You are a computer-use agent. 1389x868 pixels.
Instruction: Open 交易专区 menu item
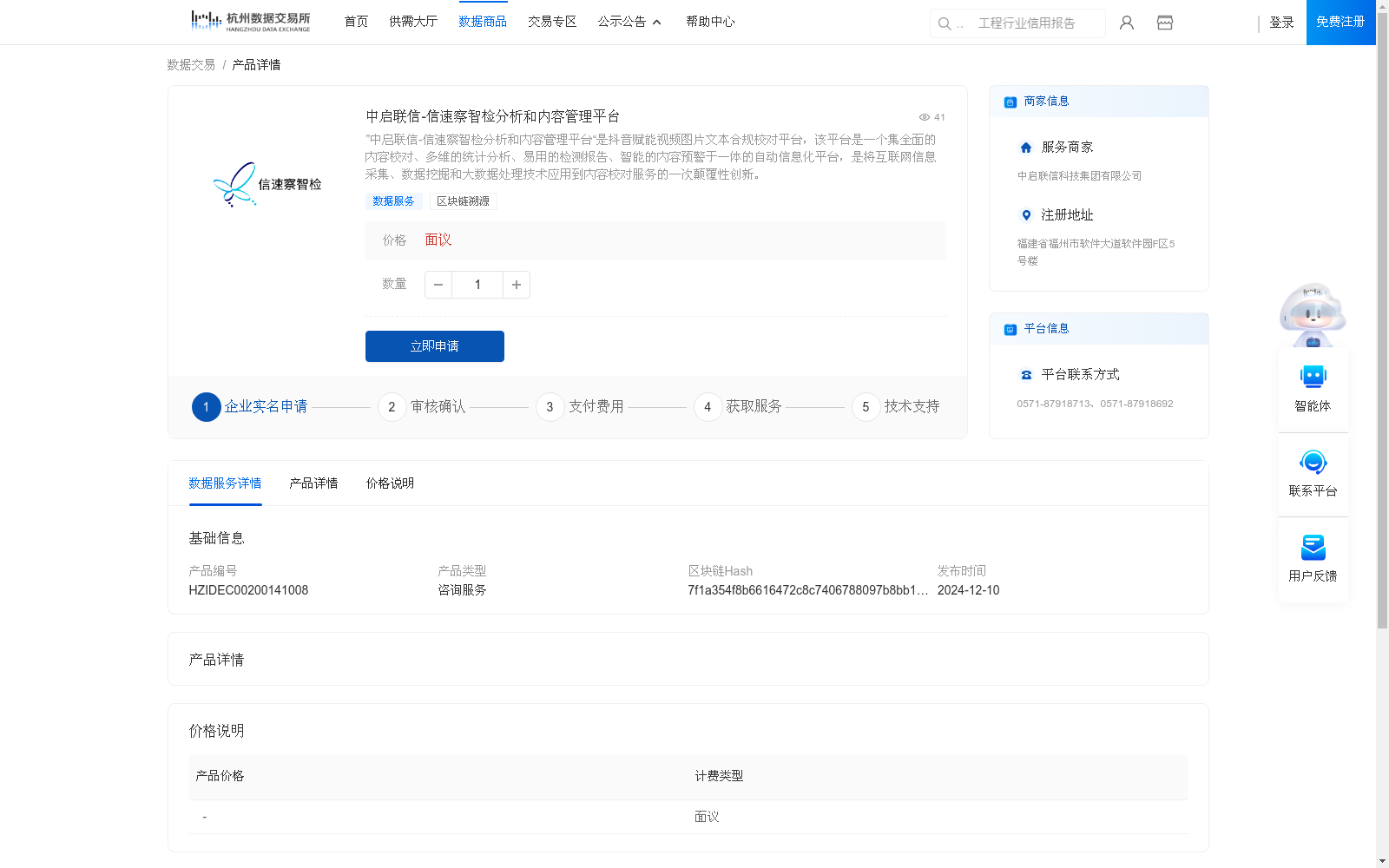pos(552,22)
